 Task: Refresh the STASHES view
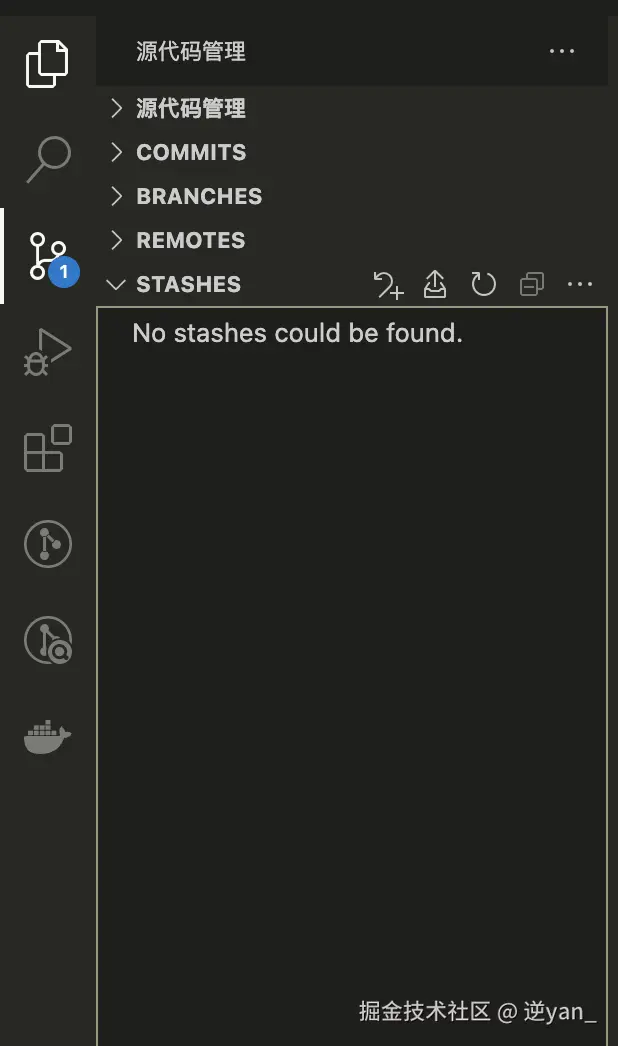[483, 285]
